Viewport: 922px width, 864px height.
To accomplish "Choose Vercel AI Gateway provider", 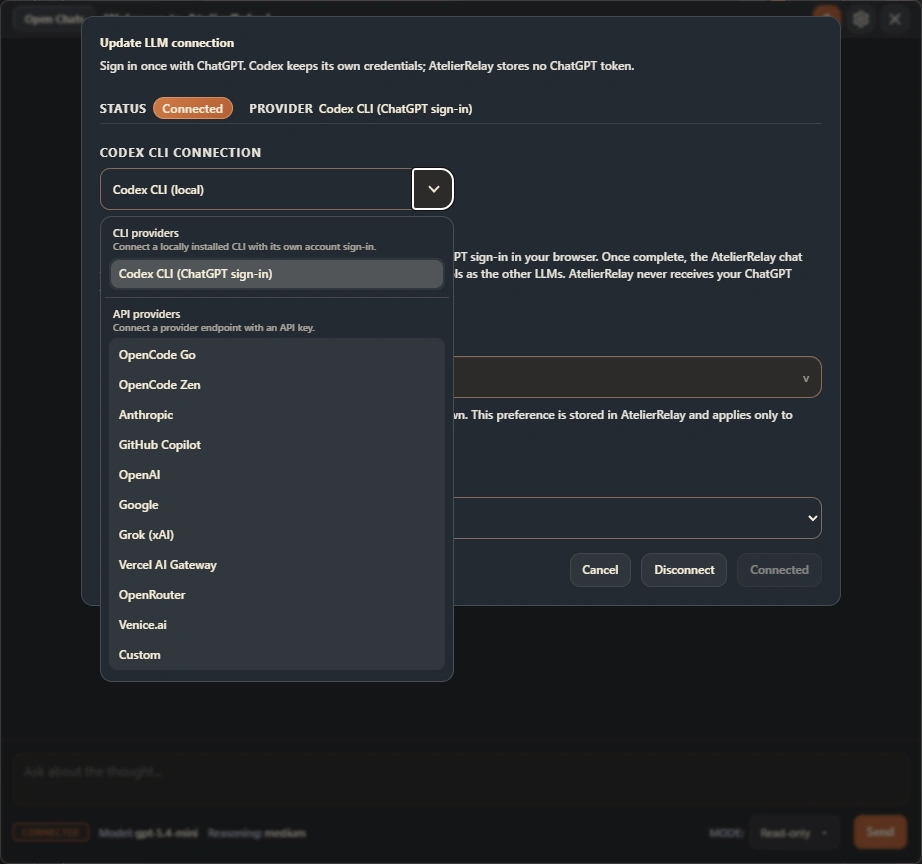I will pyautogui.click(x=276, y=565).
